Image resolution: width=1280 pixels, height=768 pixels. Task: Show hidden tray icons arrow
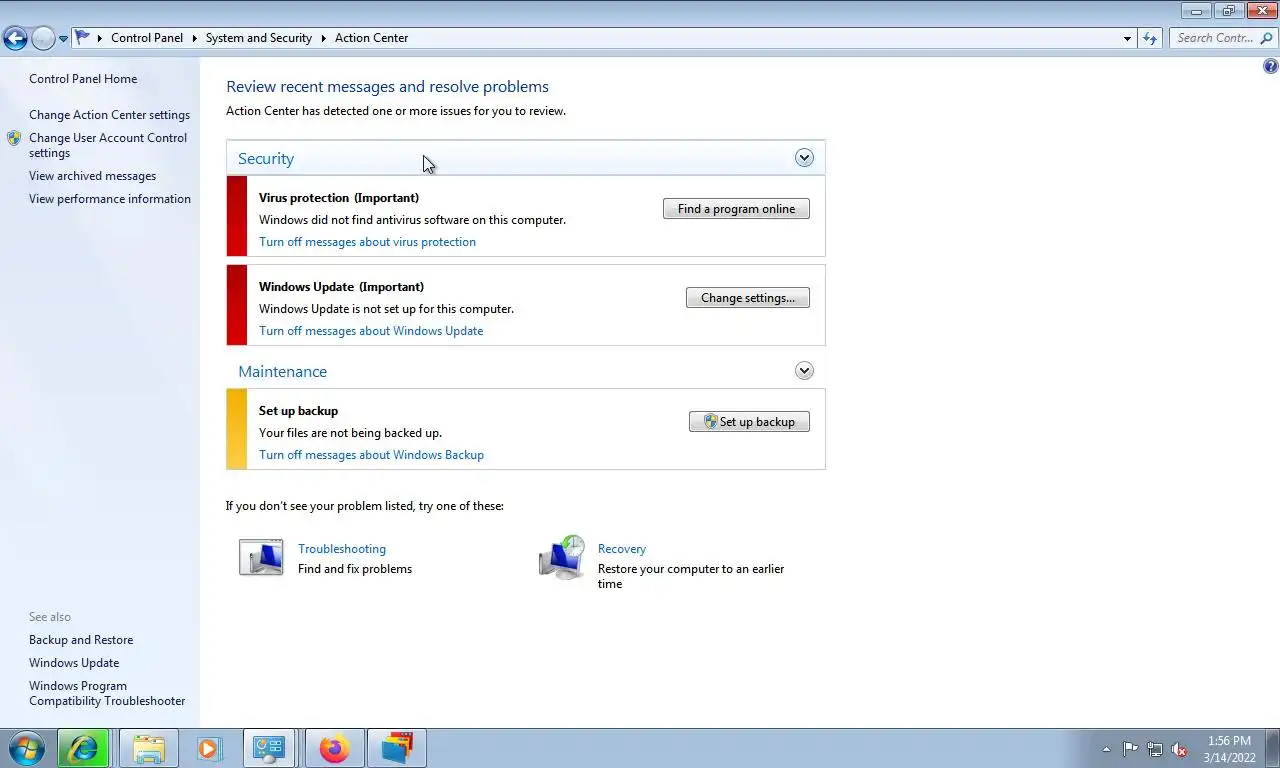click(1106, 749)
